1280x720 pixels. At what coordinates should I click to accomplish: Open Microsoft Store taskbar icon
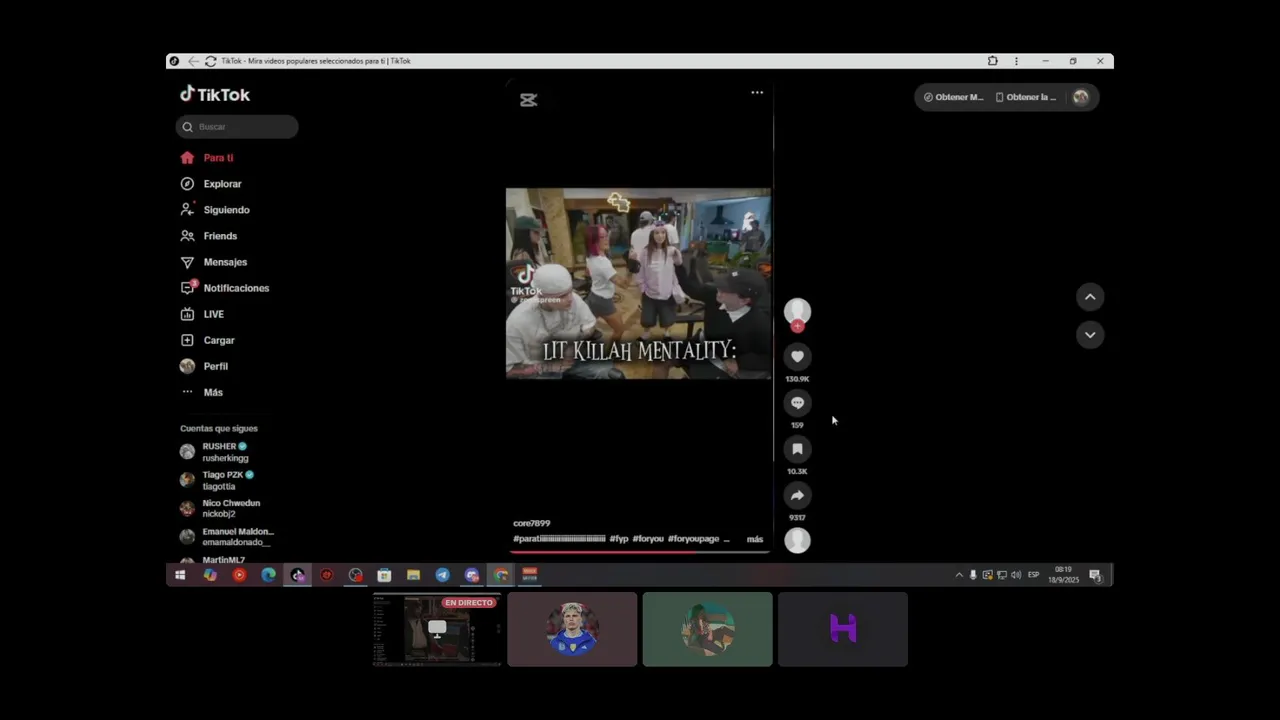pos(384,575)
